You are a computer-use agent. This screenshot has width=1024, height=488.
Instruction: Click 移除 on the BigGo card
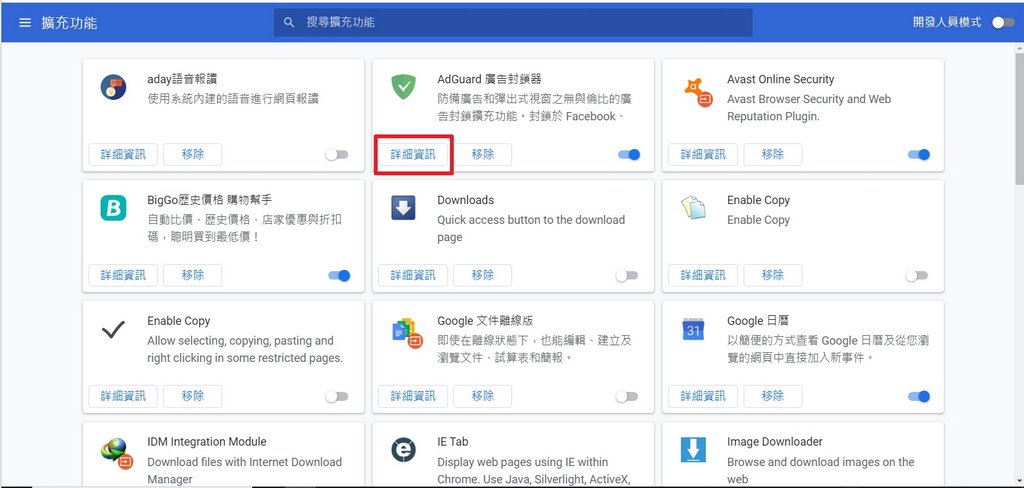pos(193,276)
